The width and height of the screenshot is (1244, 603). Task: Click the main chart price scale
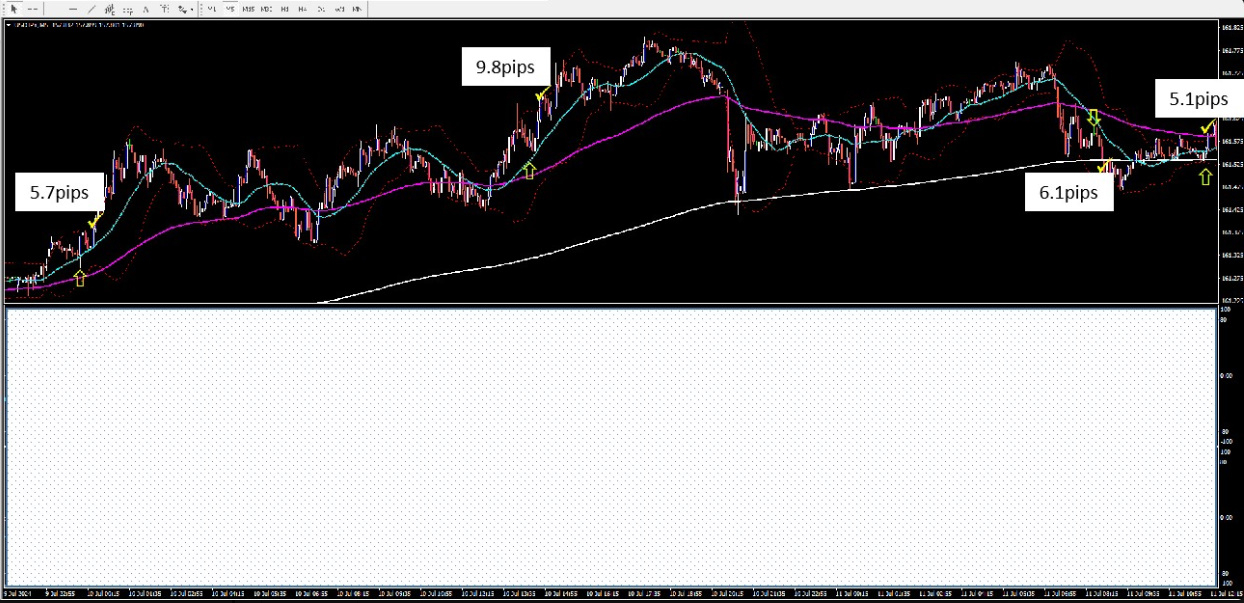pyautogui.click(x=1230, y=161)
